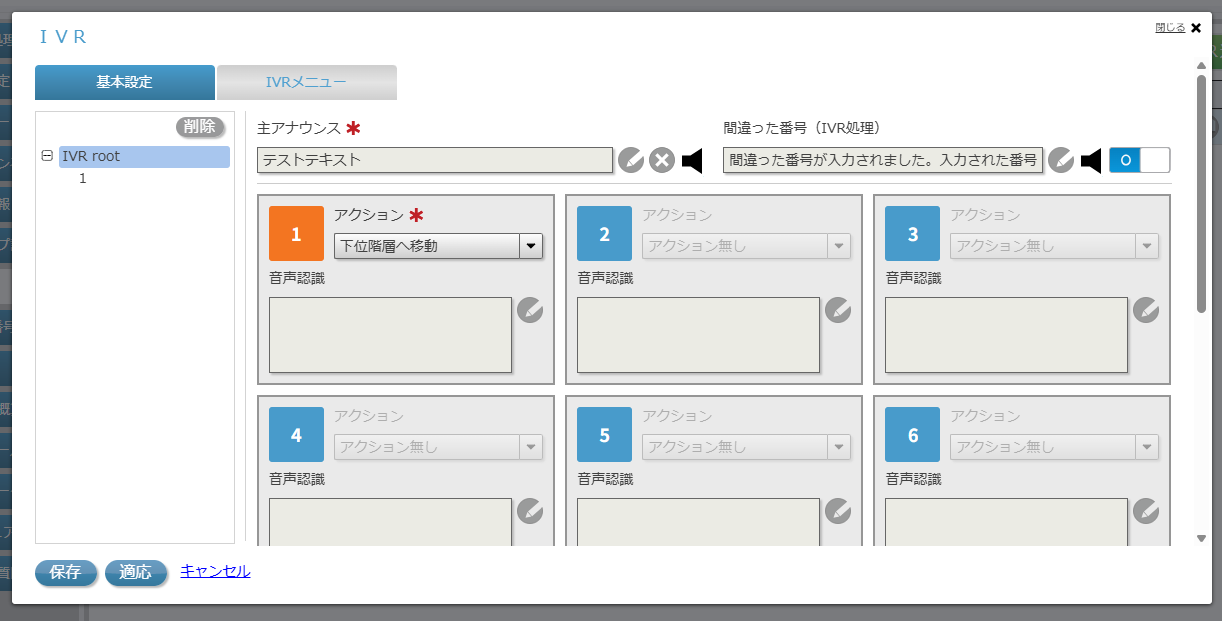The height and width of the screenshot is (621, 1222).
Task: Play the wrong number announcement audio
Action: click(x=1091, y=159)
